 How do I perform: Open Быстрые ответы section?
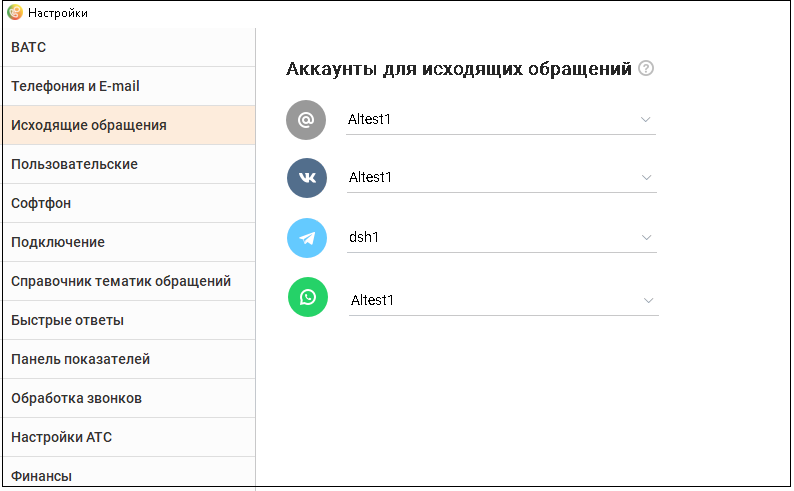click(129, 320)
